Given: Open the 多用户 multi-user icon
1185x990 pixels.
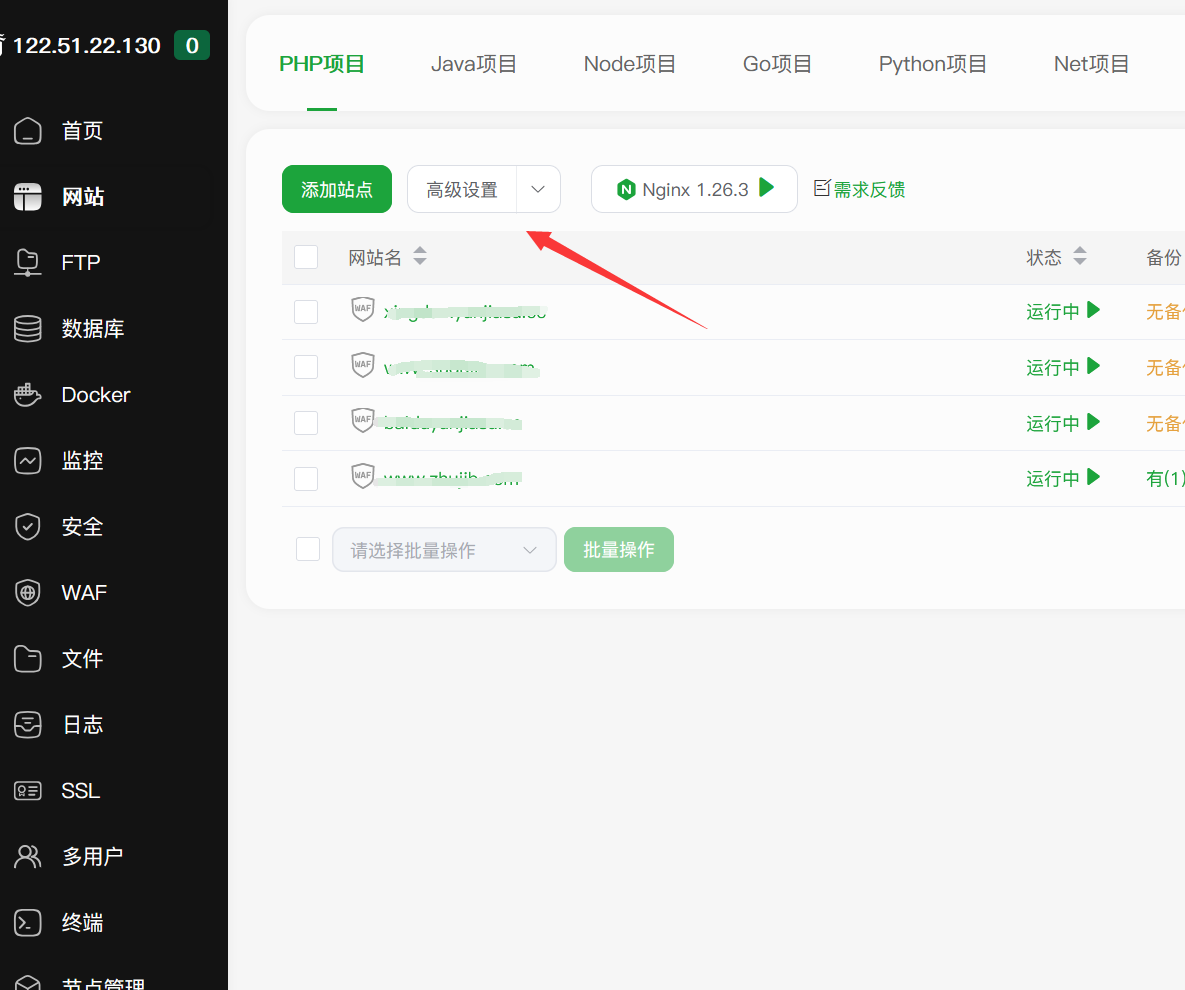Looking at the screenshot, I should (x=28, y=856).
